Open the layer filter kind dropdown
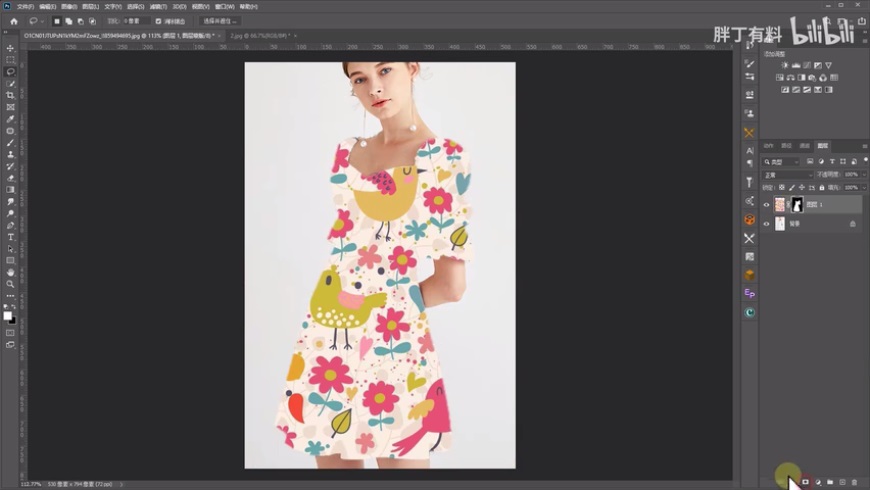The image size is (870, 490). (781, 161)
